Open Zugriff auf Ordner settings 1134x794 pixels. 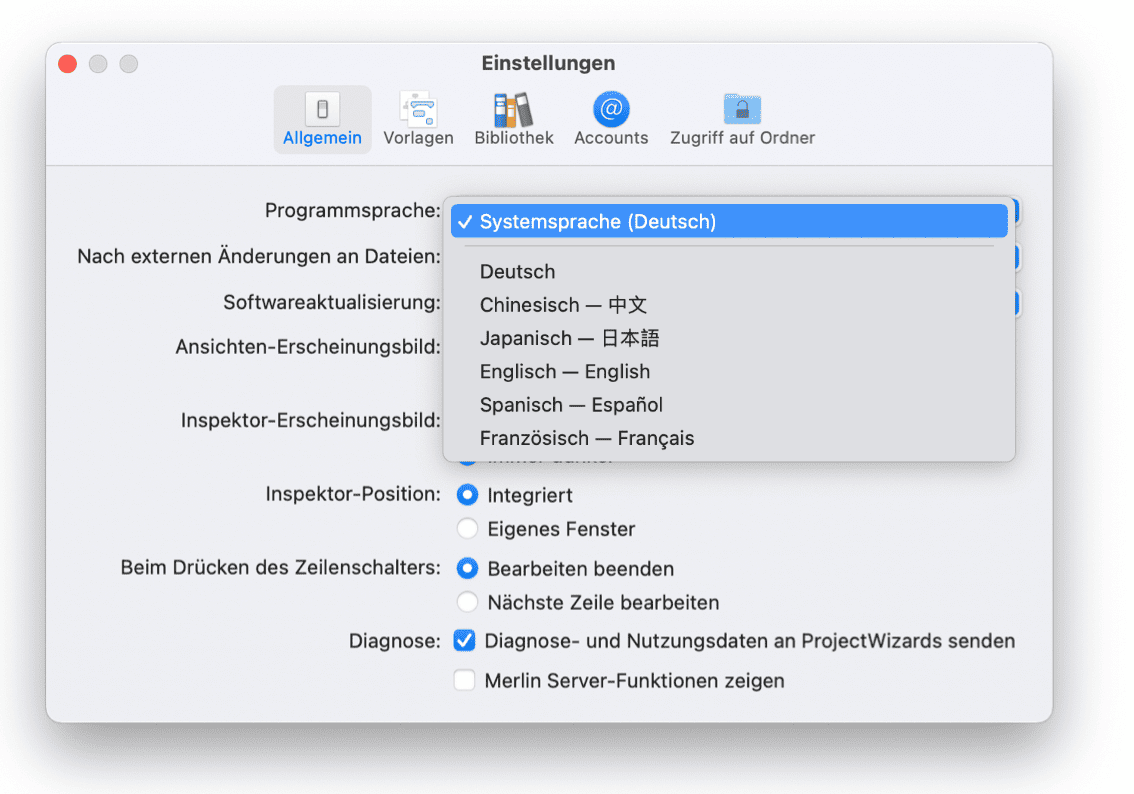point(742,118)
